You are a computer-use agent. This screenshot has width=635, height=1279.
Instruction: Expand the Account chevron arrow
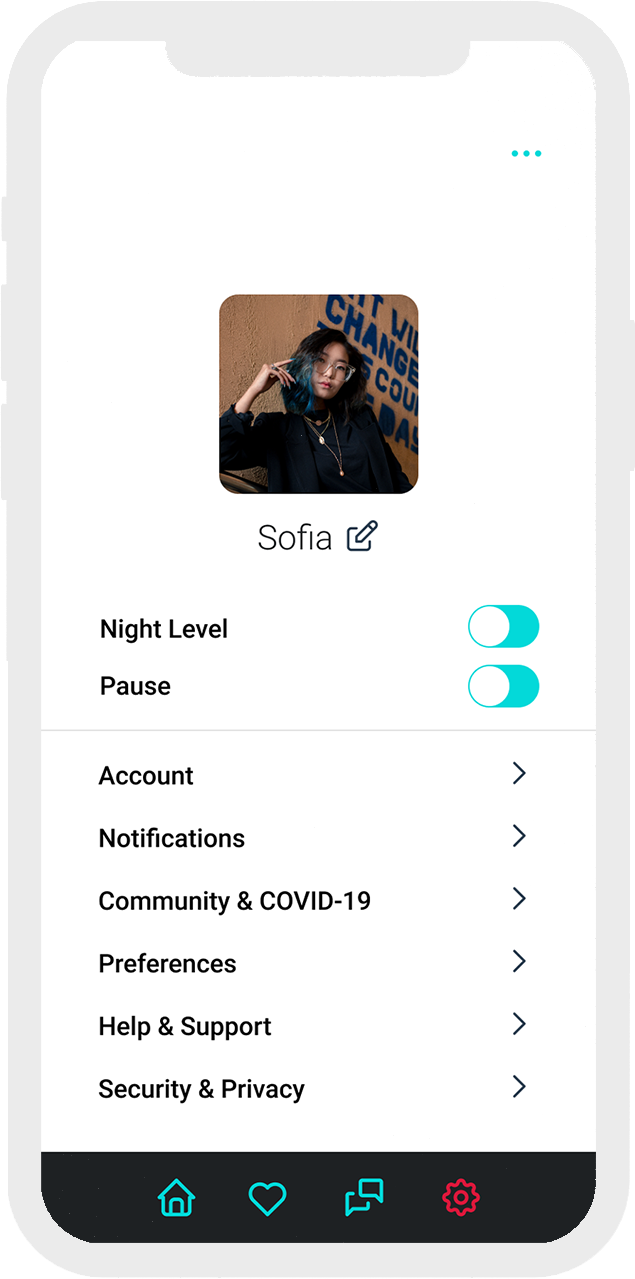(x=519, y=773)
